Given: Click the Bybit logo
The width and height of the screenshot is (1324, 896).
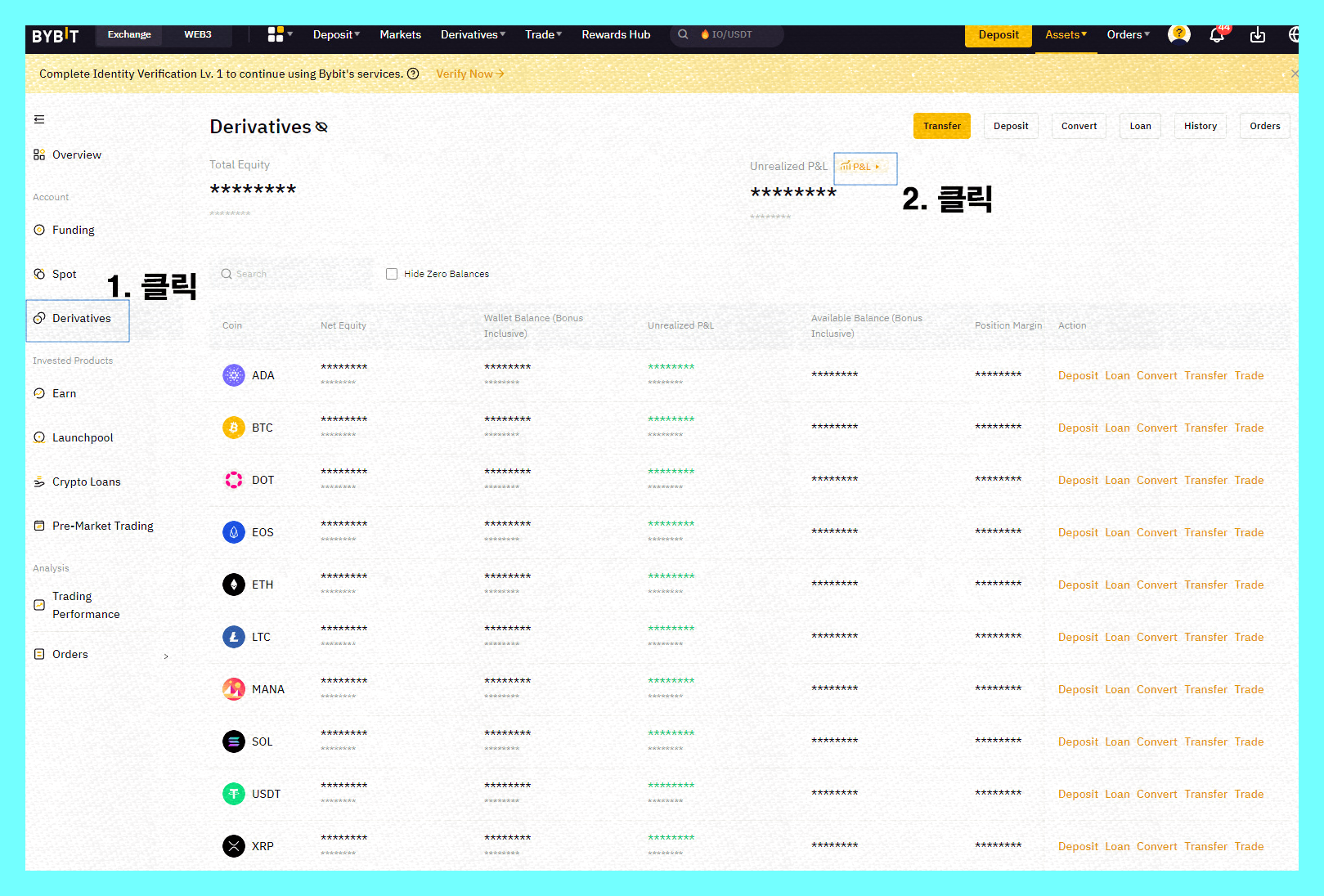Looking at the screenshot, I should [x=56, y=35].
